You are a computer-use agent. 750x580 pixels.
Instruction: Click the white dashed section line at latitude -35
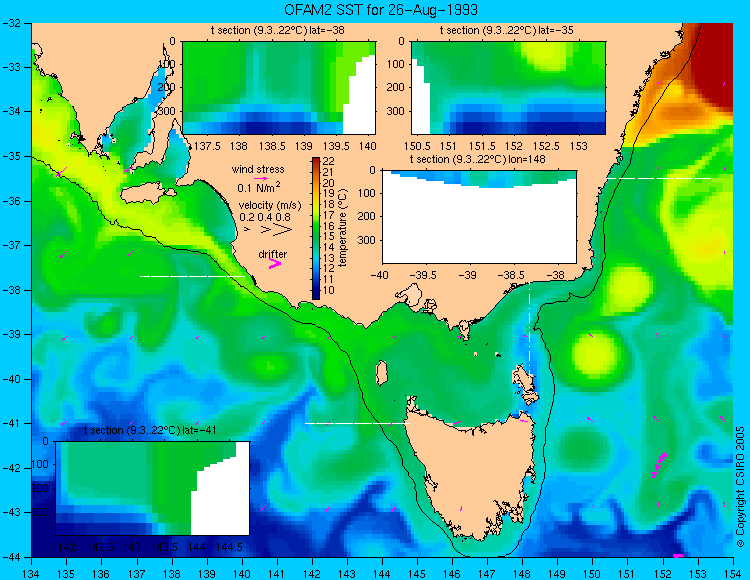tap(659, 178)
